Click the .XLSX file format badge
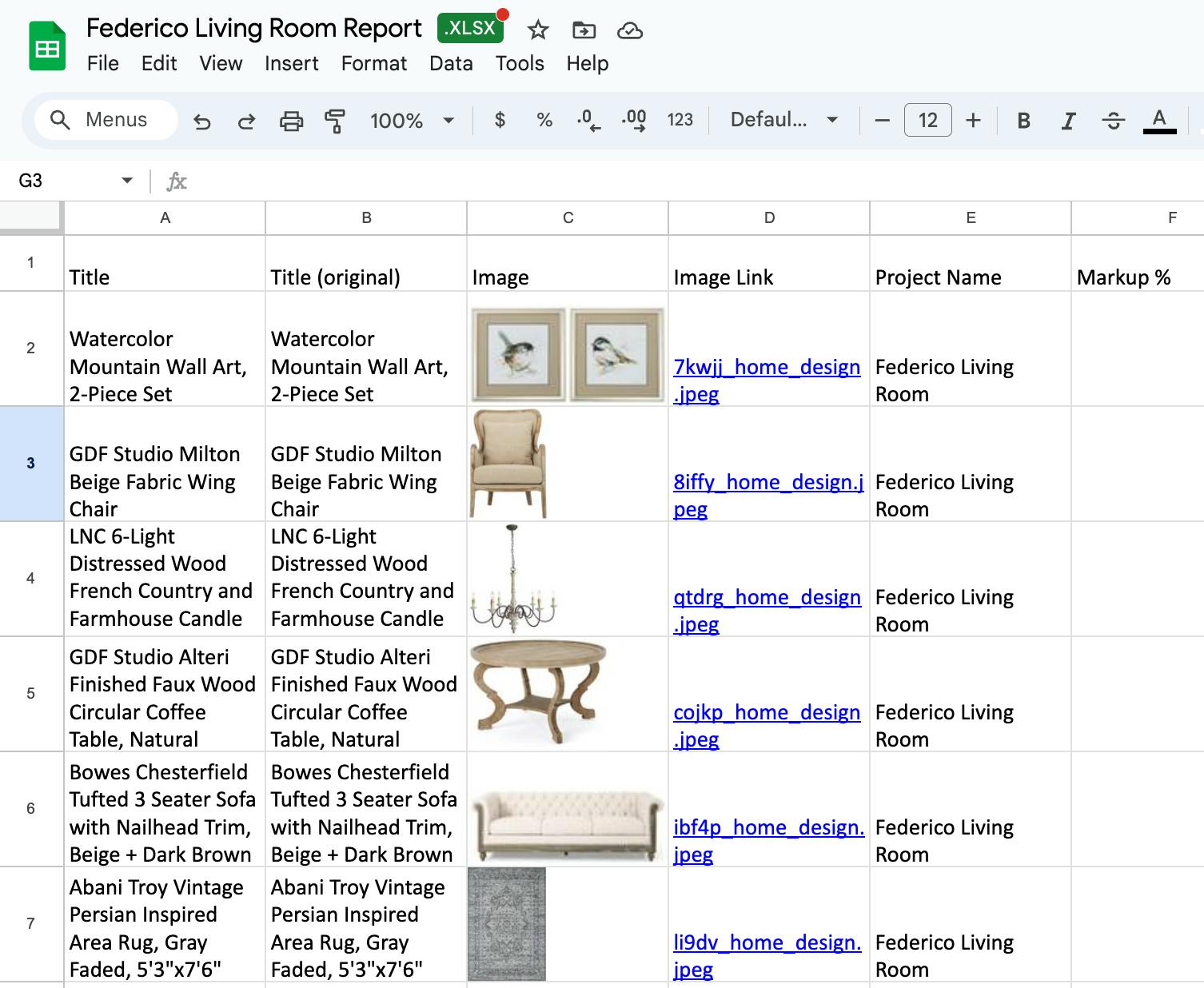 (x=471, y=28)
